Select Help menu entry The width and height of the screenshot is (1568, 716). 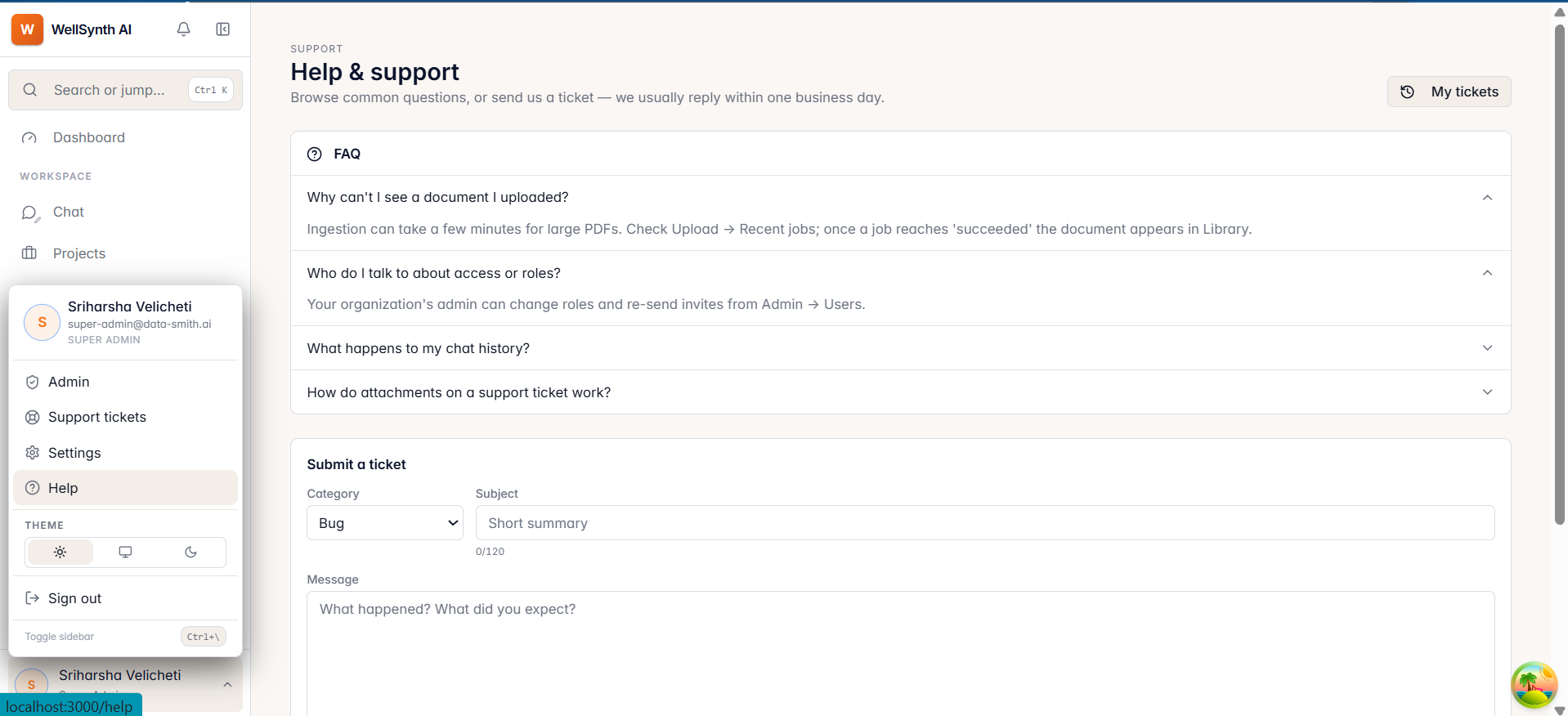click(126, 488)
